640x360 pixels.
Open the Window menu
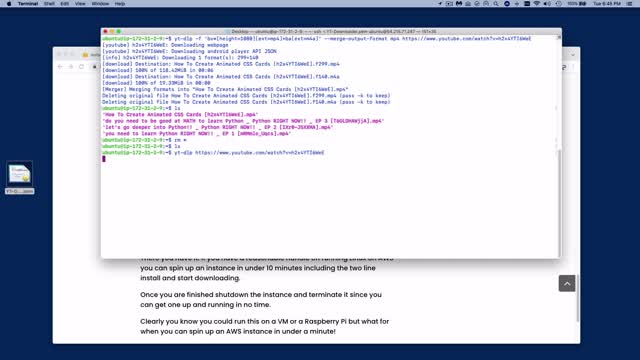tap(100, 4)
